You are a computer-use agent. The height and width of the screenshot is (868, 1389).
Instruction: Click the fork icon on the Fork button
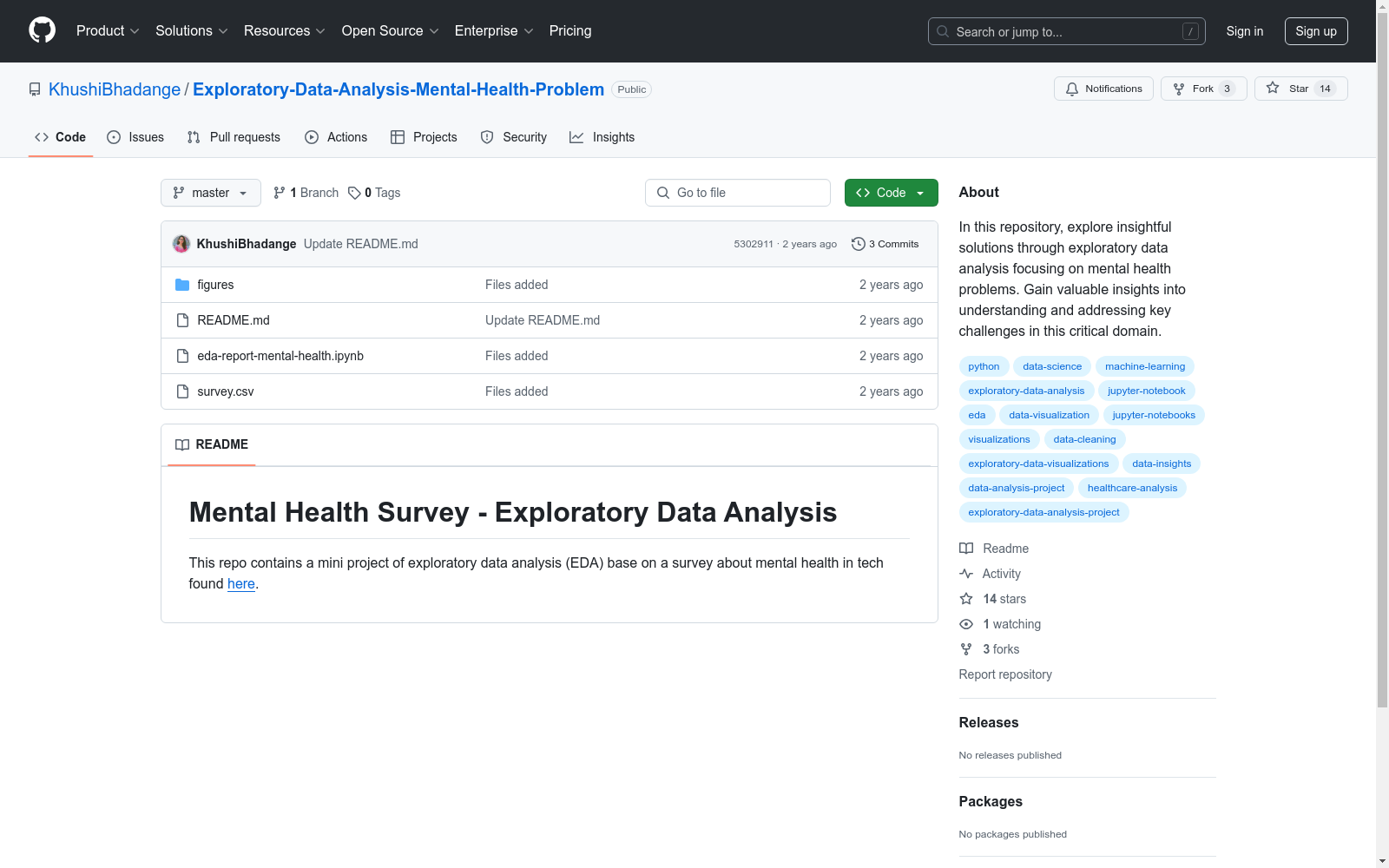click(1179, 89)
